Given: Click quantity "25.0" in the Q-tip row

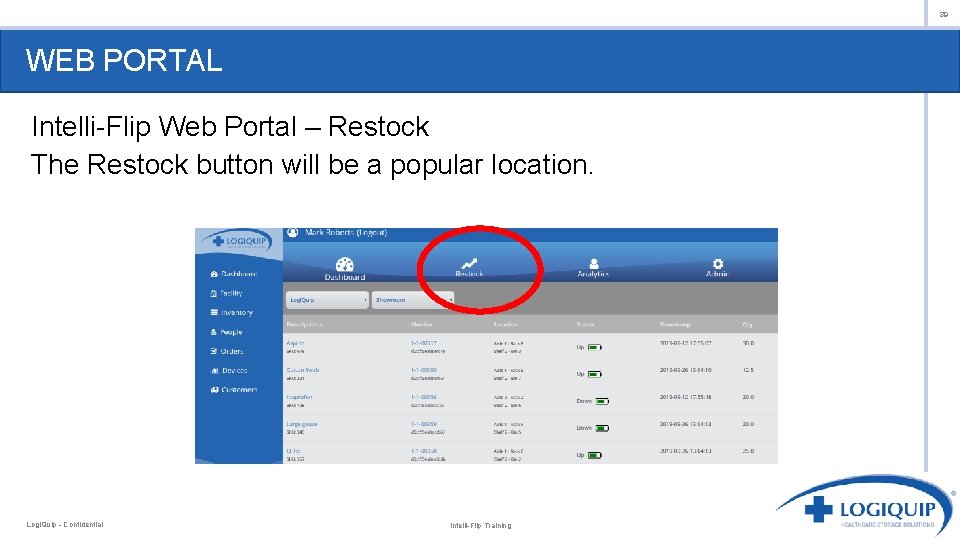Looking at the screenshot, I should (x=748, y=451).
